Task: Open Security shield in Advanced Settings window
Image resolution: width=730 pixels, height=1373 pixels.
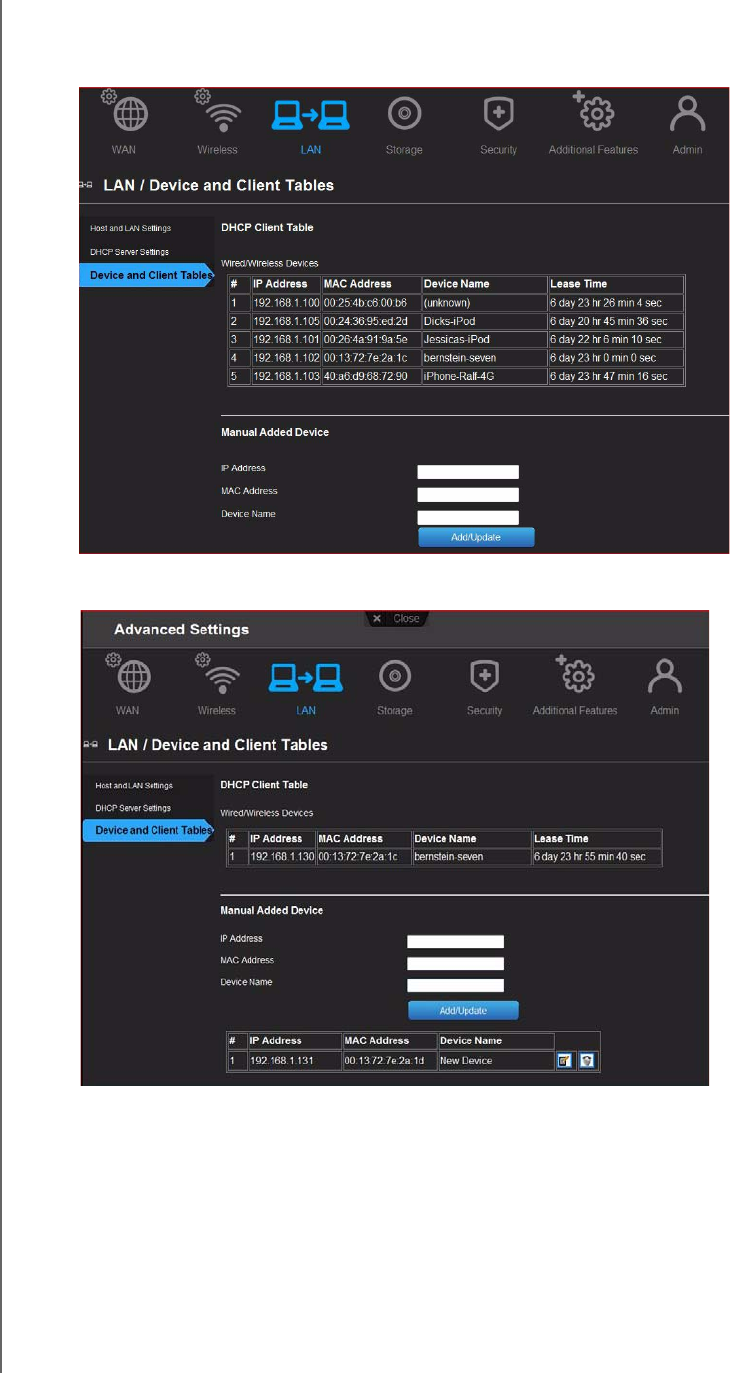Action: point(485,676)
